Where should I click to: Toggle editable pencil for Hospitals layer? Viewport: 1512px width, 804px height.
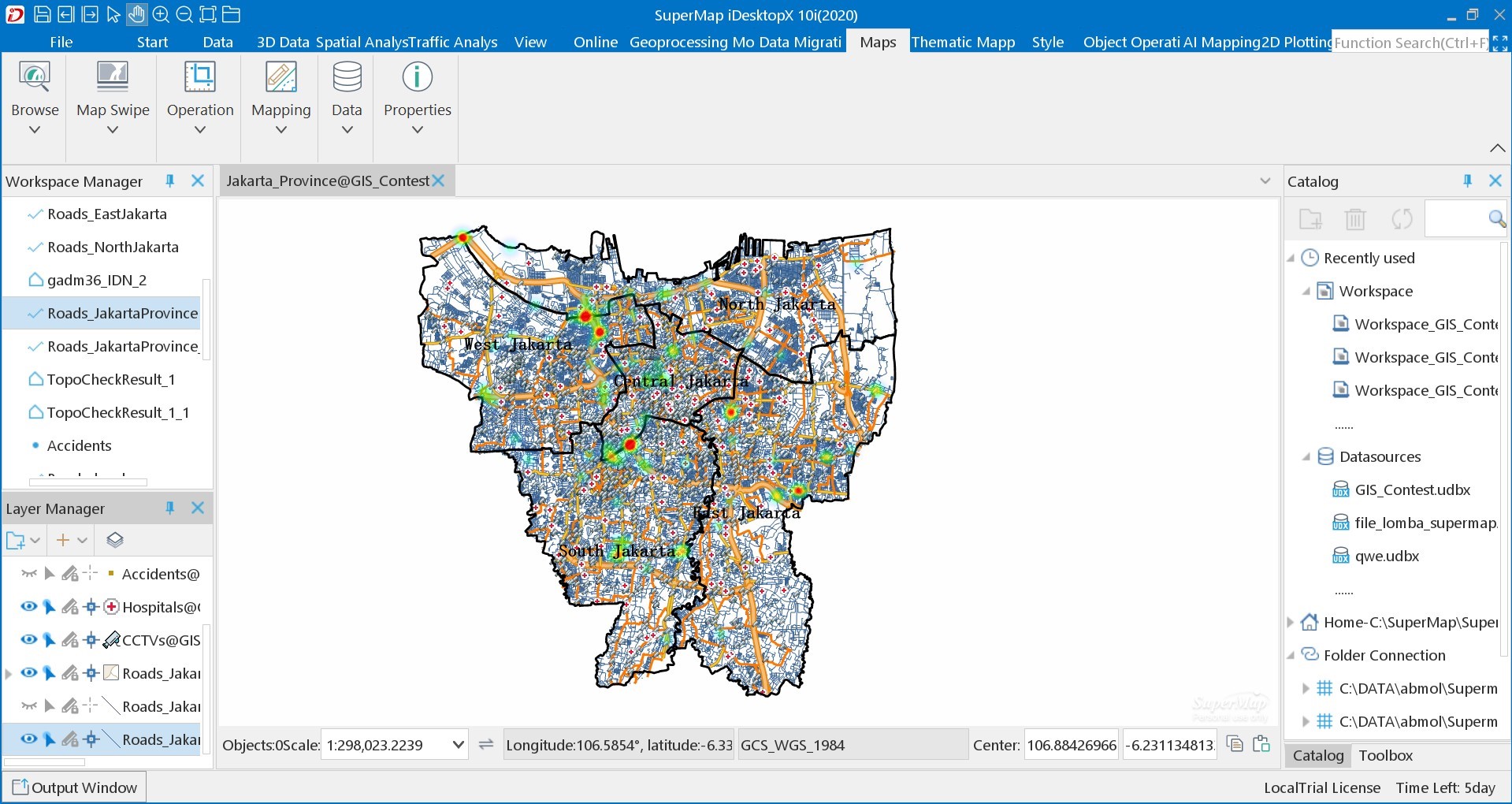click(x=70, y=607)
